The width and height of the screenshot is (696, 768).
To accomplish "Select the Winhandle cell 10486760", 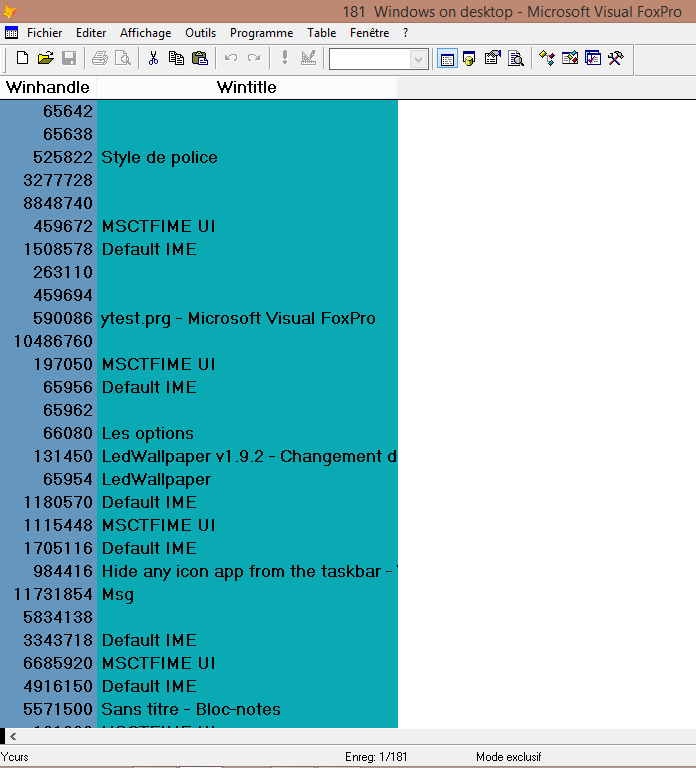I will (48, 341).
